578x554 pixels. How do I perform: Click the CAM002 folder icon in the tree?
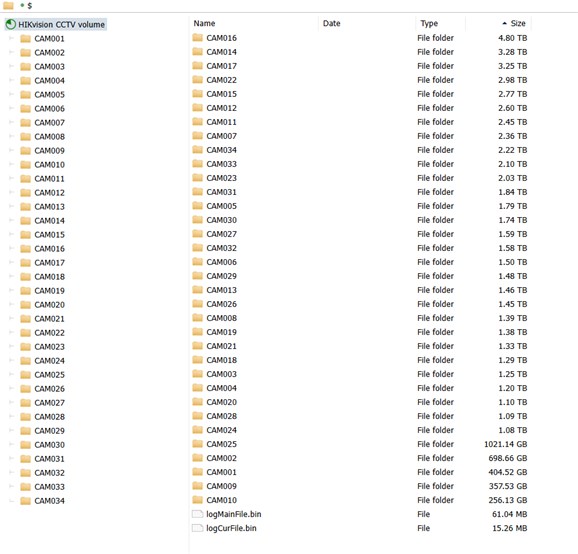click(25, 52)
